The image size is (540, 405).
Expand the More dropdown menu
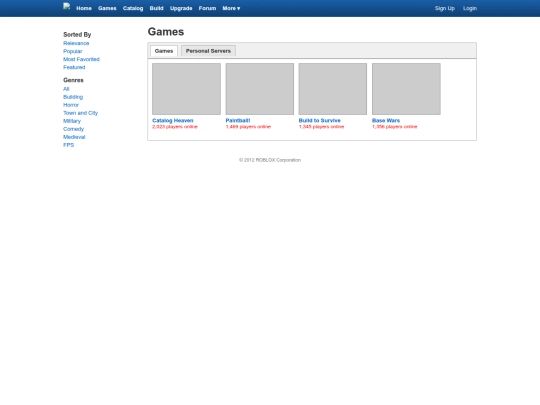231,8
